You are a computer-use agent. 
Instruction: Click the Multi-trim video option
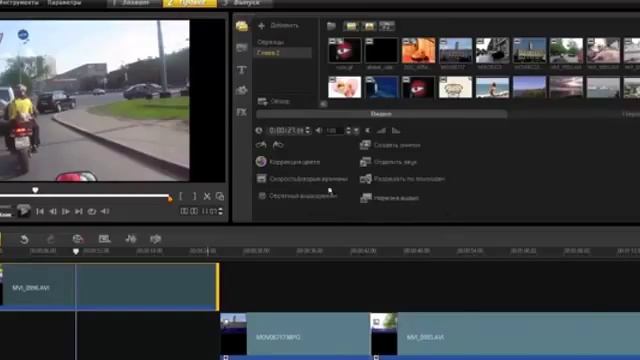pyautogui.click(x=389, y=198)
